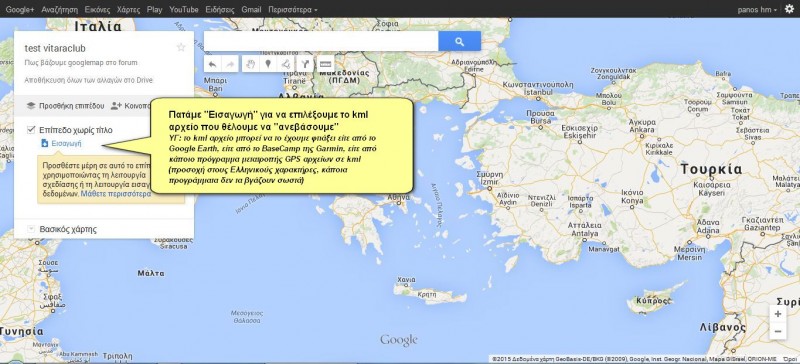Image resolution: width=800 pixels, height=364 pixels.
Task: Open YouTube from the top bar
Action: pos(184,10)
